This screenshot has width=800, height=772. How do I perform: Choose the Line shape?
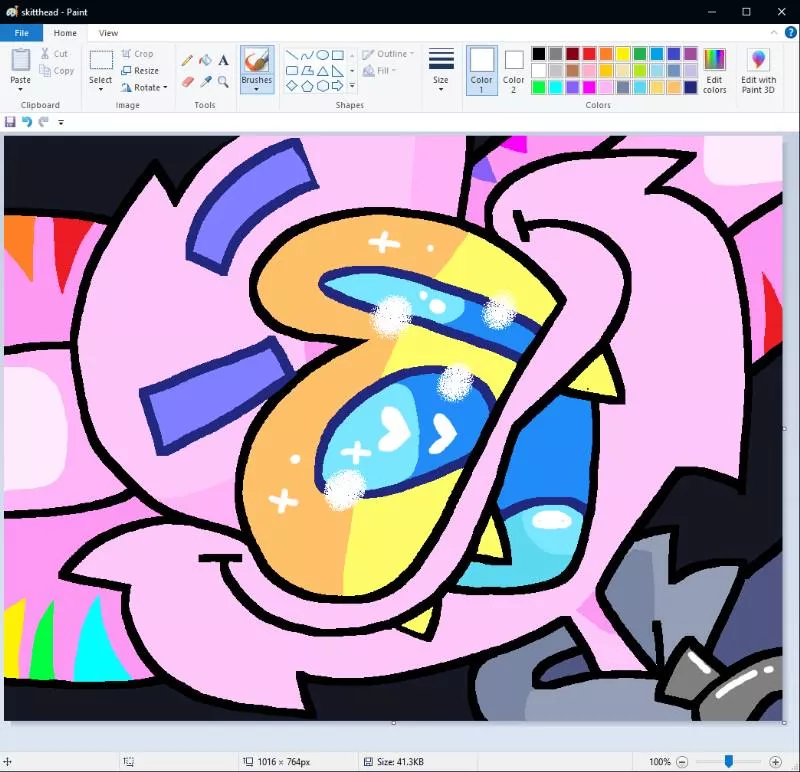pyautogui.click(x=292, y=55)
